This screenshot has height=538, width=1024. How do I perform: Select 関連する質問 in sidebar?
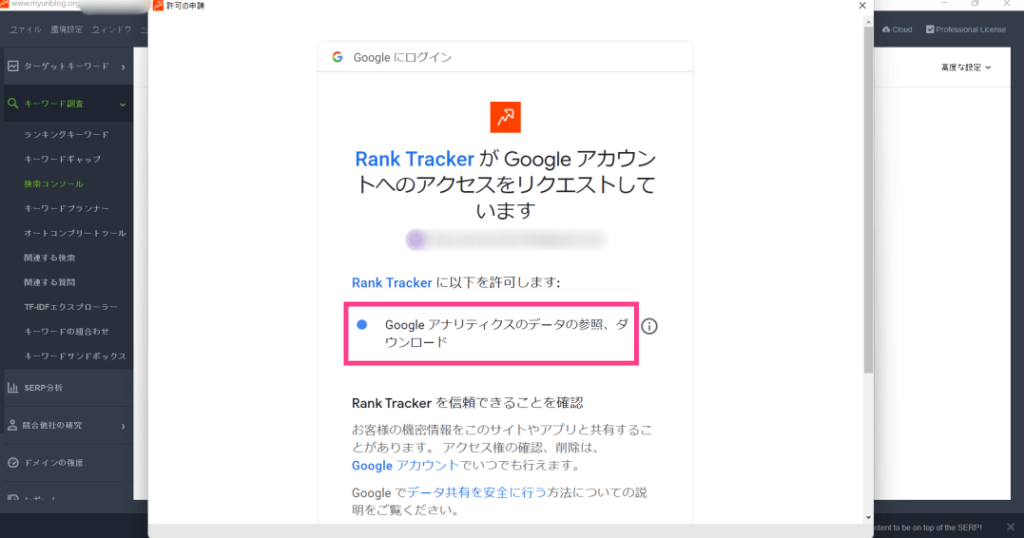tap(50, 282)
